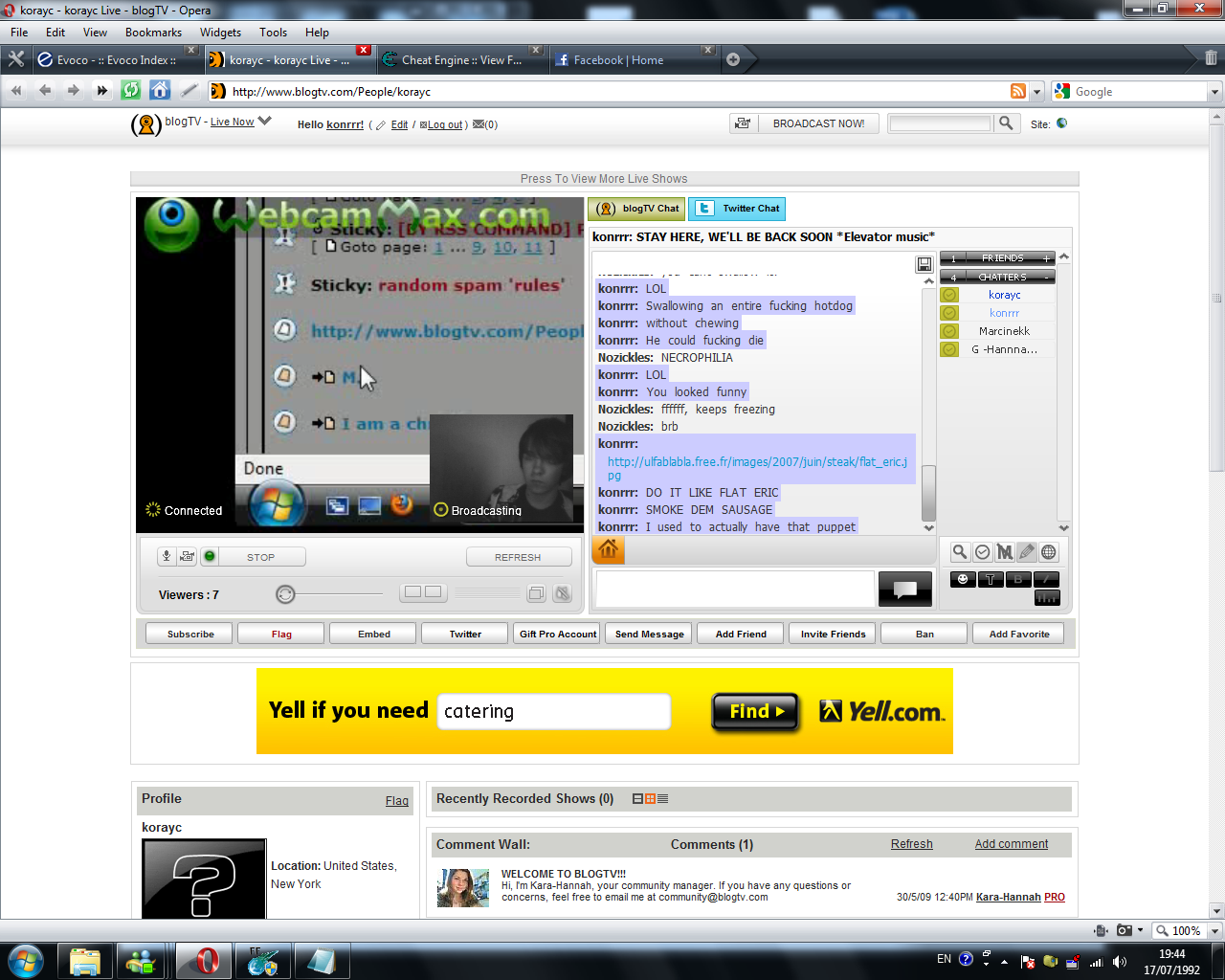Click the WebcamMax M icon in chat tools
The image size is (1225, 980).
[x=1005, y=552]
